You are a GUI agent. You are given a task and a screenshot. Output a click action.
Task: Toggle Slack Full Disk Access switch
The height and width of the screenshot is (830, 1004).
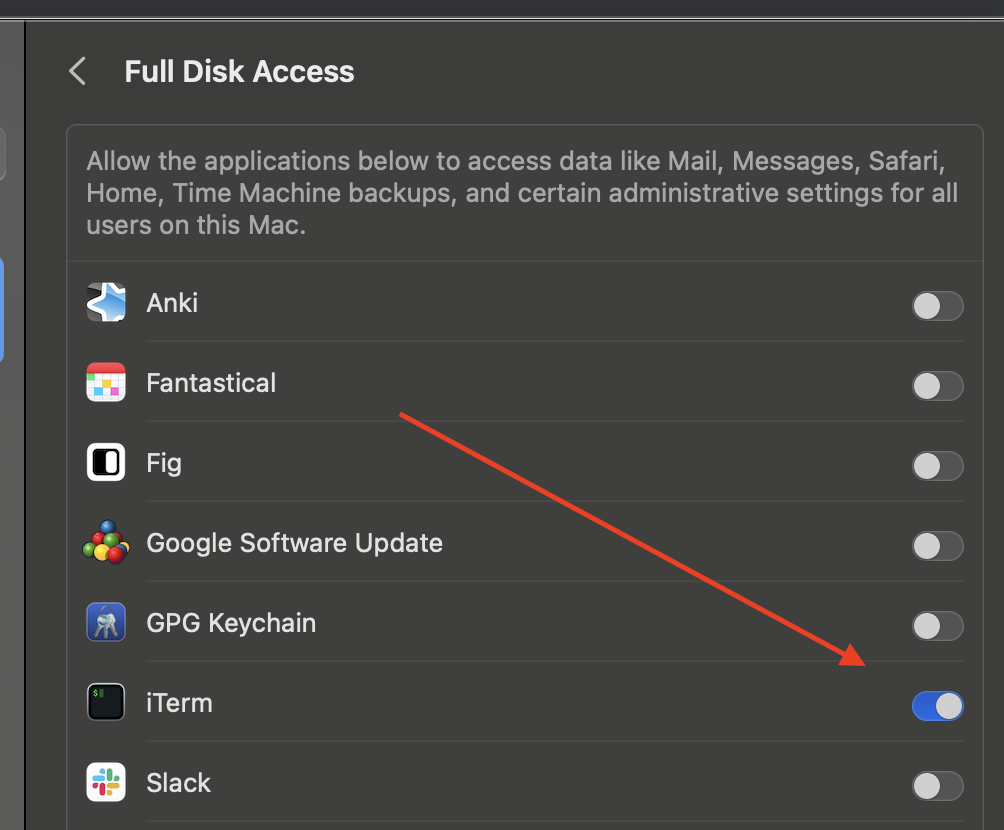pyautogui.click(x=937, y=786)
